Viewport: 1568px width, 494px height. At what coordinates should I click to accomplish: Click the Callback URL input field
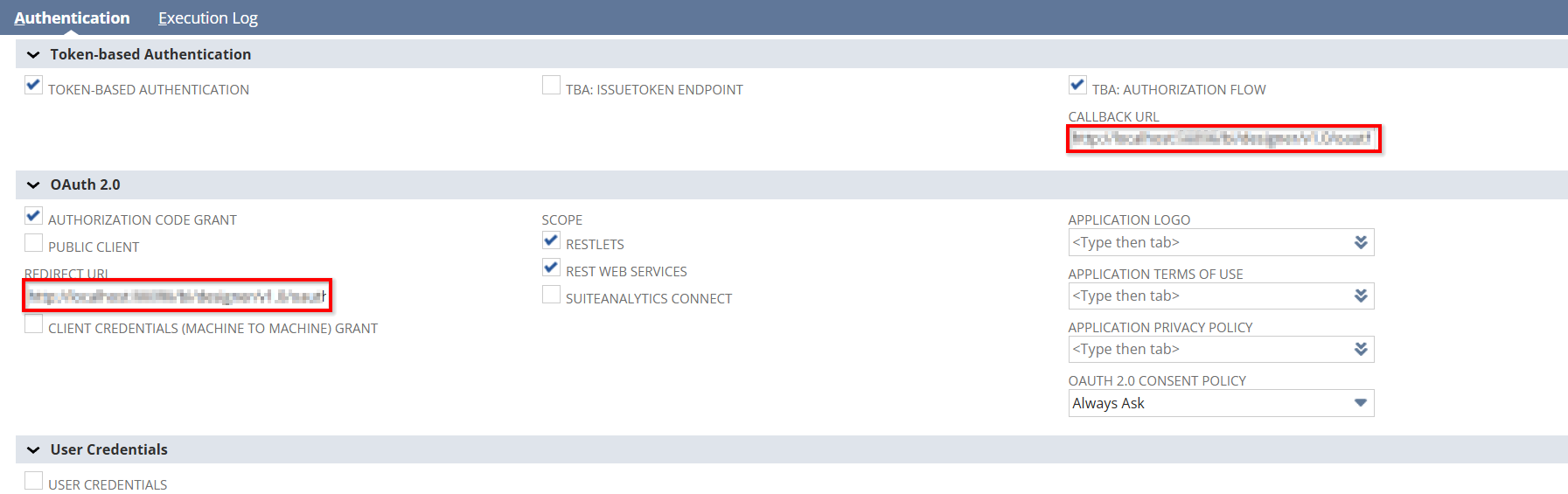pyautogui.click(x=1223, y=139)
